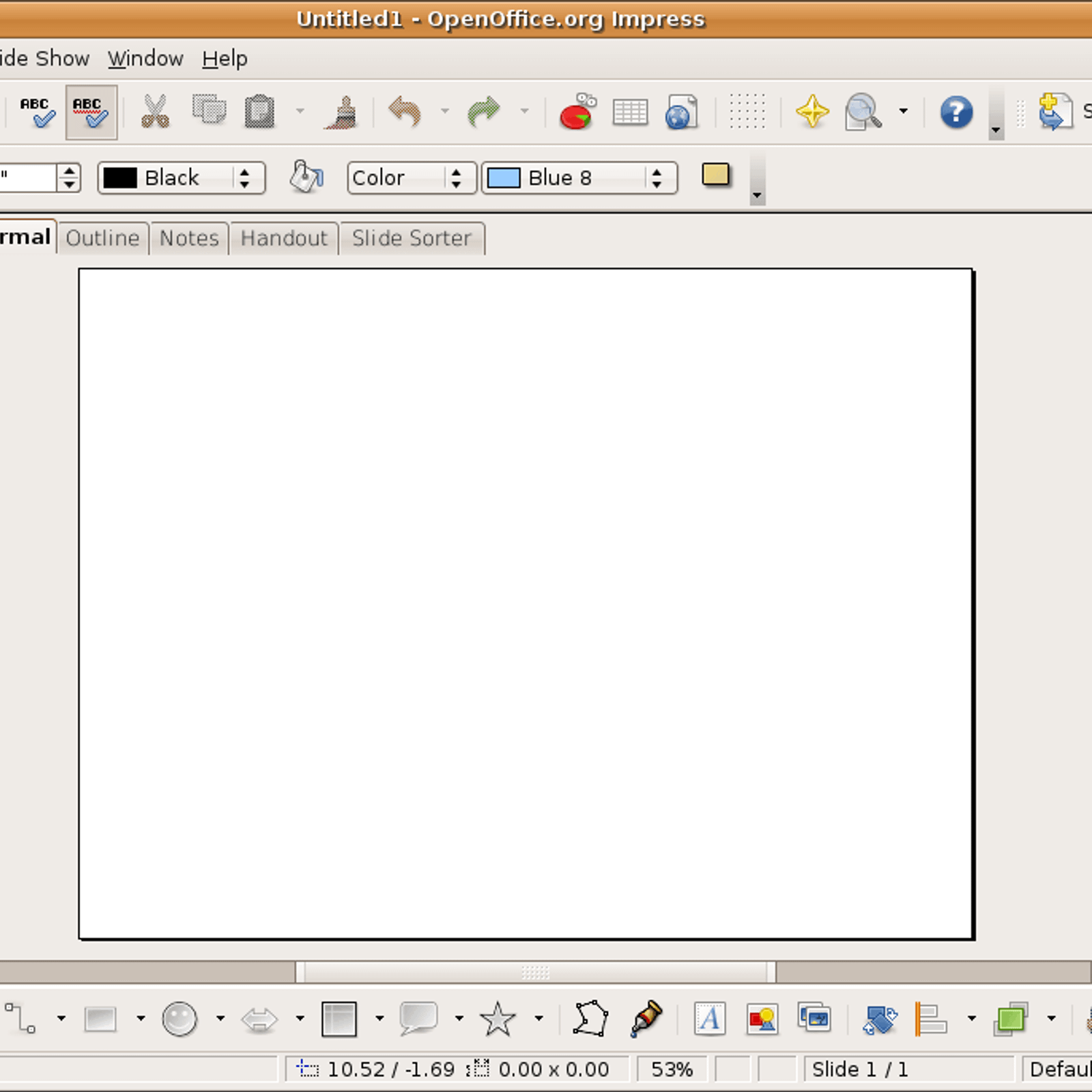The height and width of the screenshot is (1092, 1092).
Task: Open the Symbol Shapes dropdown arrow
Action: [220, 1019]
